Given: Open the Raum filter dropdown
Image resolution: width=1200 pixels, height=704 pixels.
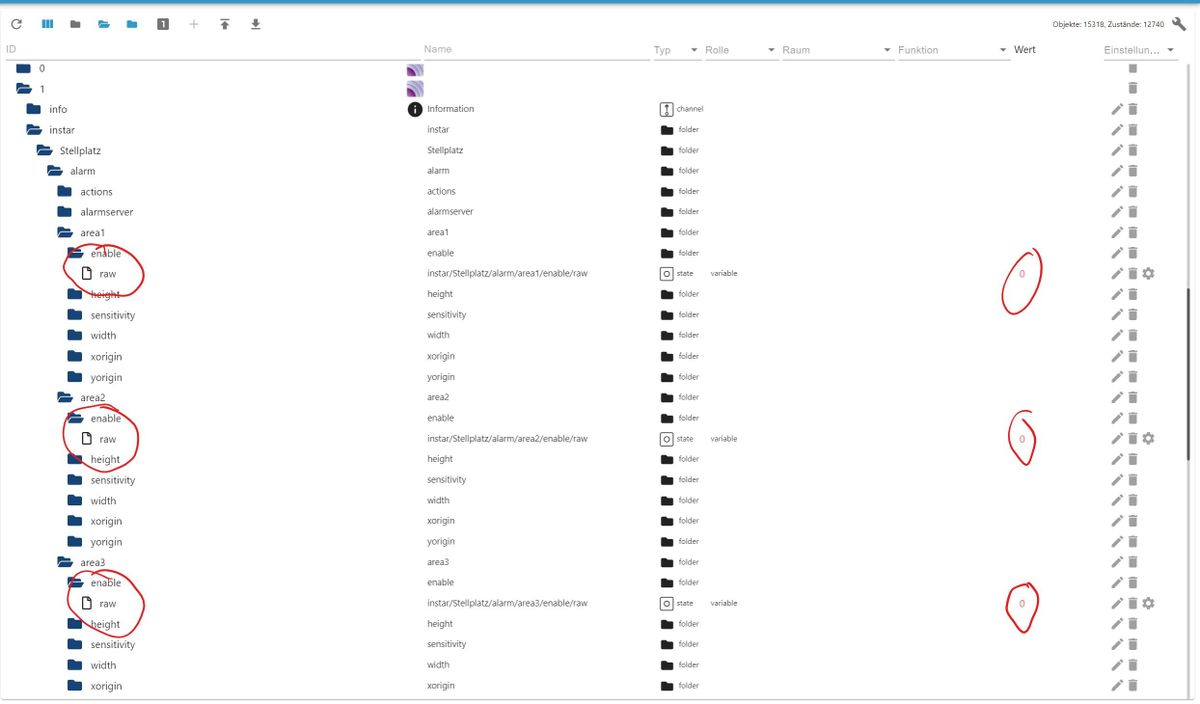Looking at the screenshot, I should coord(837,50).
